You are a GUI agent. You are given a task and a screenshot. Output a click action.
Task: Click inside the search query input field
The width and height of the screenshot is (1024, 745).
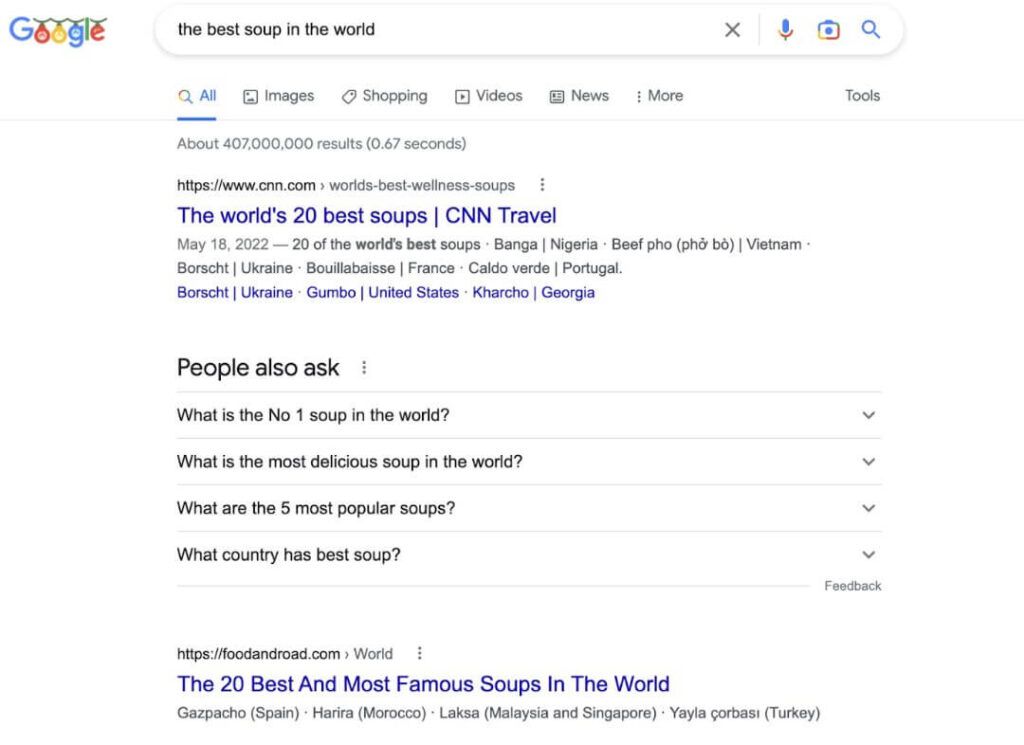[440, 30]
